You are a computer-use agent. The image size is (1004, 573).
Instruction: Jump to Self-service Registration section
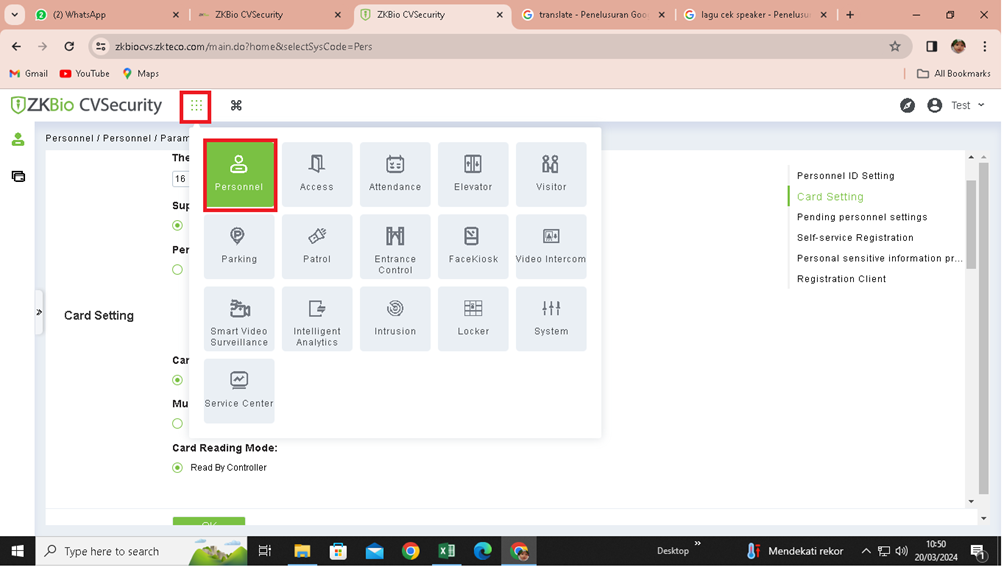pos(855,238)
